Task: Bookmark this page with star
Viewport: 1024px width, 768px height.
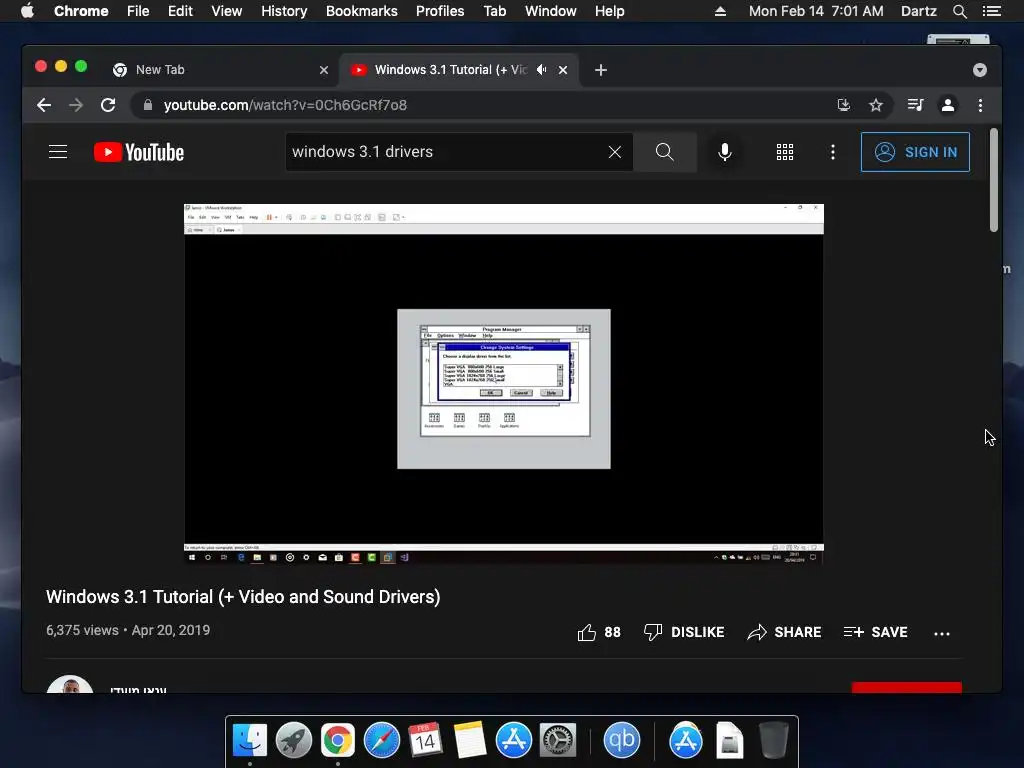Action: [876, 105]
